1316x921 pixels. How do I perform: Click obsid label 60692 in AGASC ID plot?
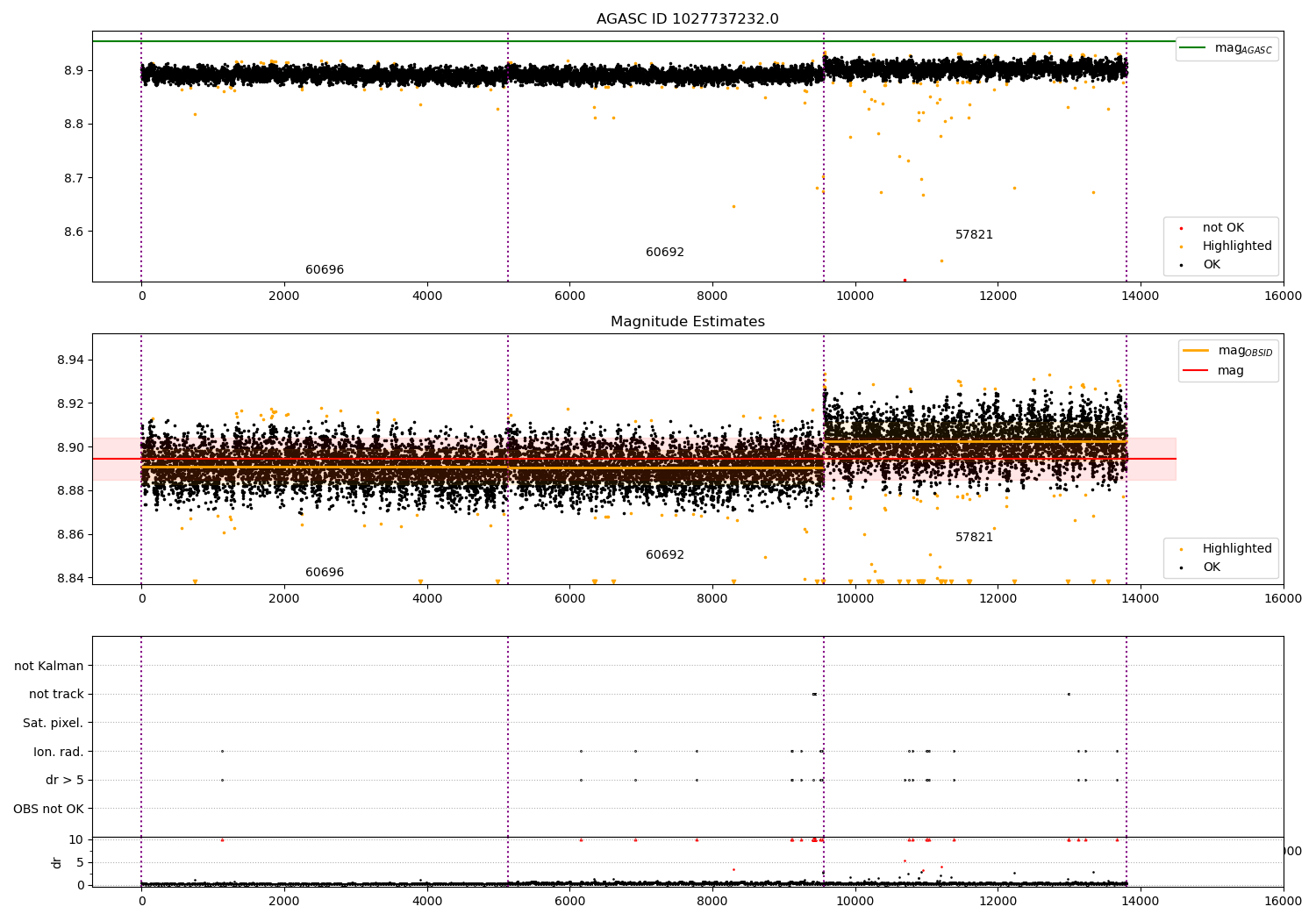tap(665, 253)
